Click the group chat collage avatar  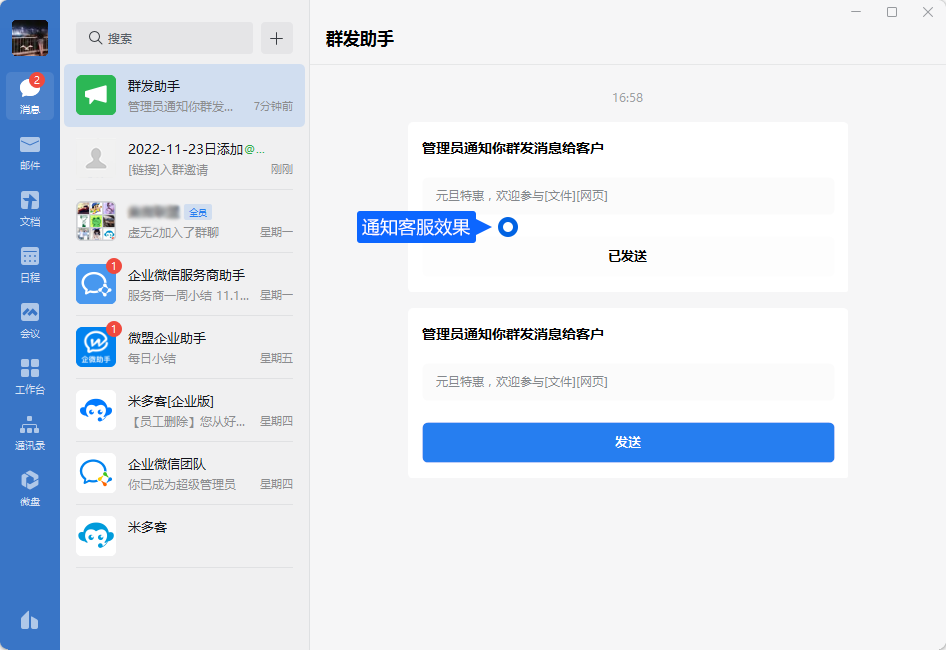pyautogui.click(x=96, y=221)
